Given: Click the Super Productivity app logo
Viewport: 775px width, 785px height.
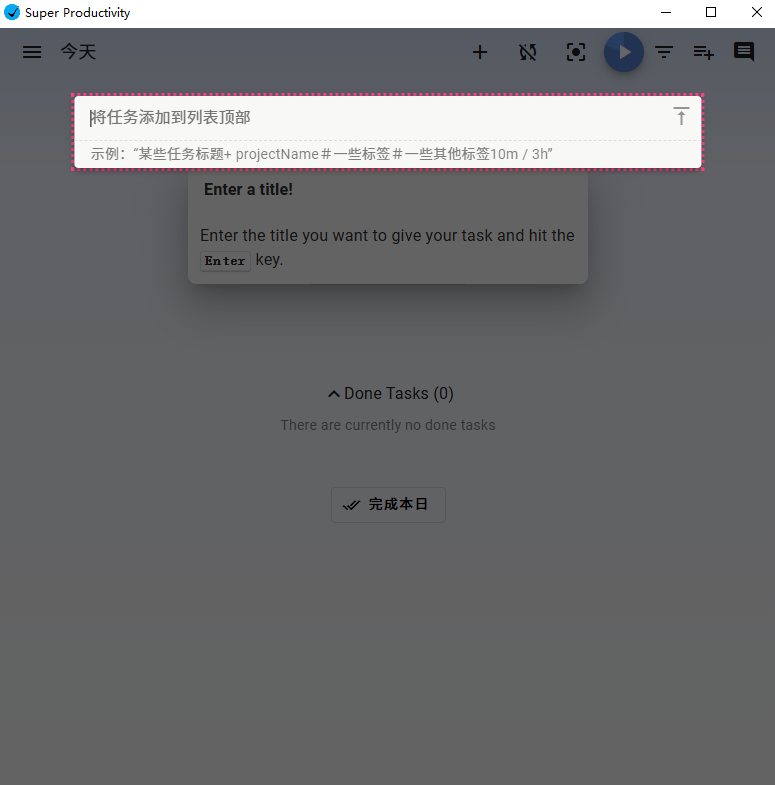Looking at the screenshot, I should pos(12,13).
